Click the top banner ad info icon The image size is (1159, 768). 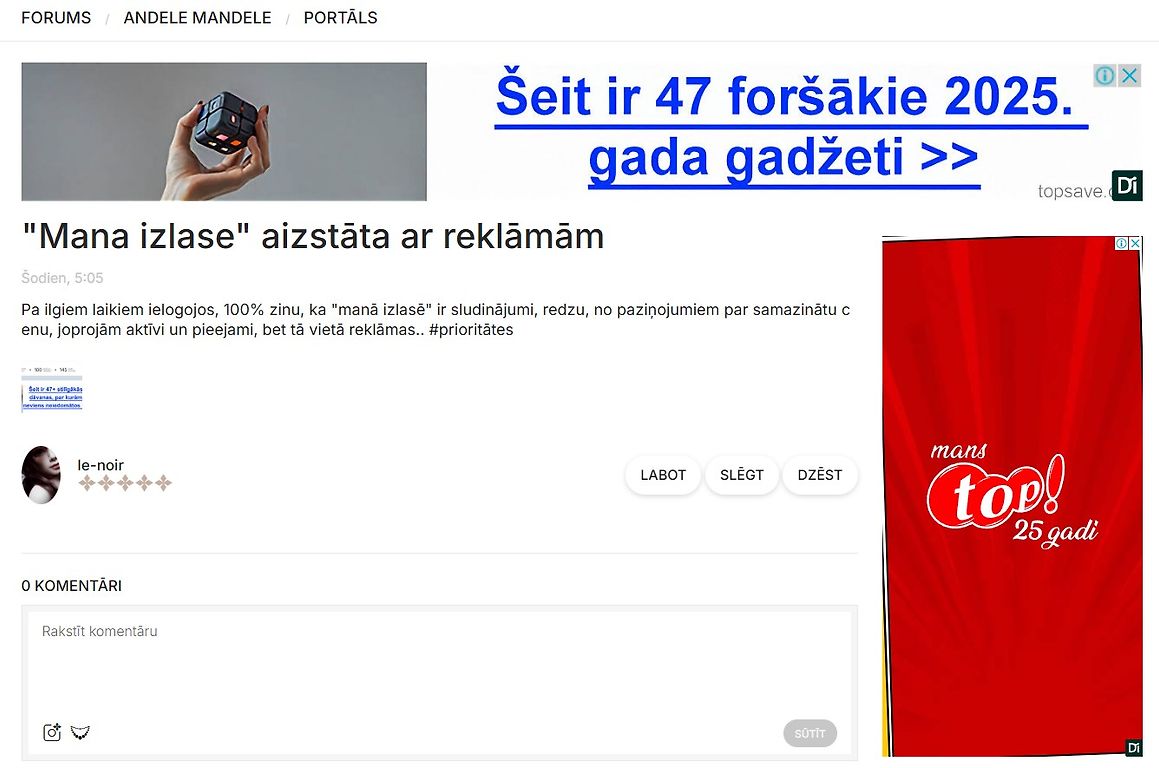(1105, 75)
